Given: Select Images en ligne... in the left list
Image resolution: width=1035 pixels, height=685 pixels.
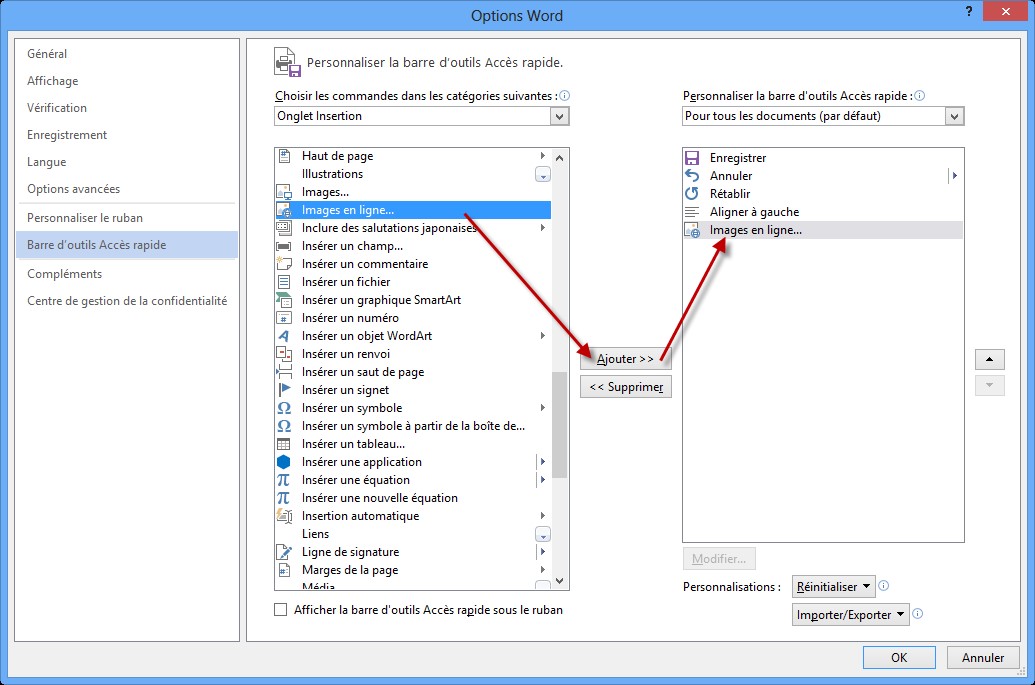Looking at the screenshot, I should (413, 210).
